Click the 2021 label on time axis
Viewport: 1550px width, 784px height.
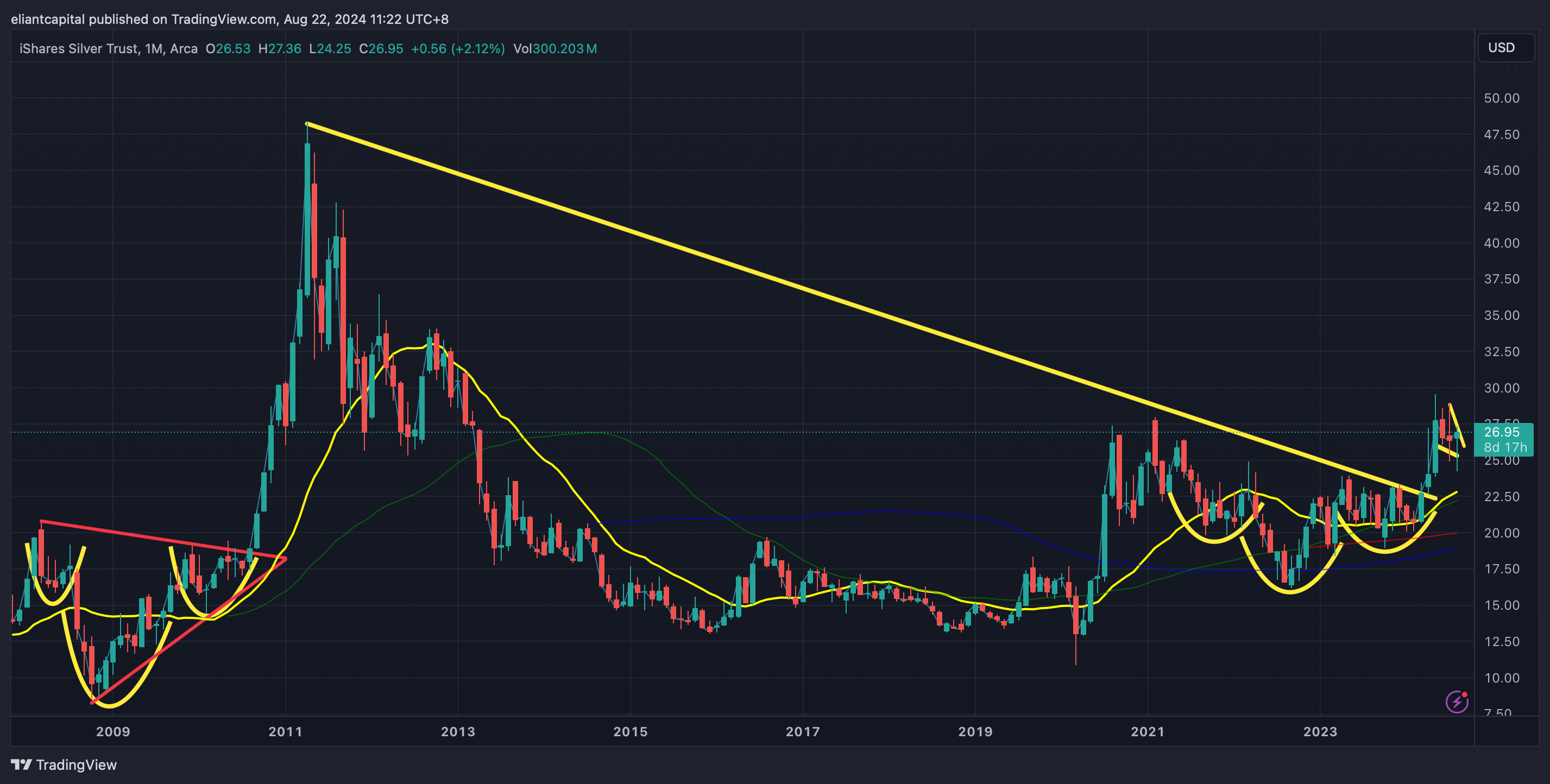(1148, 732)
